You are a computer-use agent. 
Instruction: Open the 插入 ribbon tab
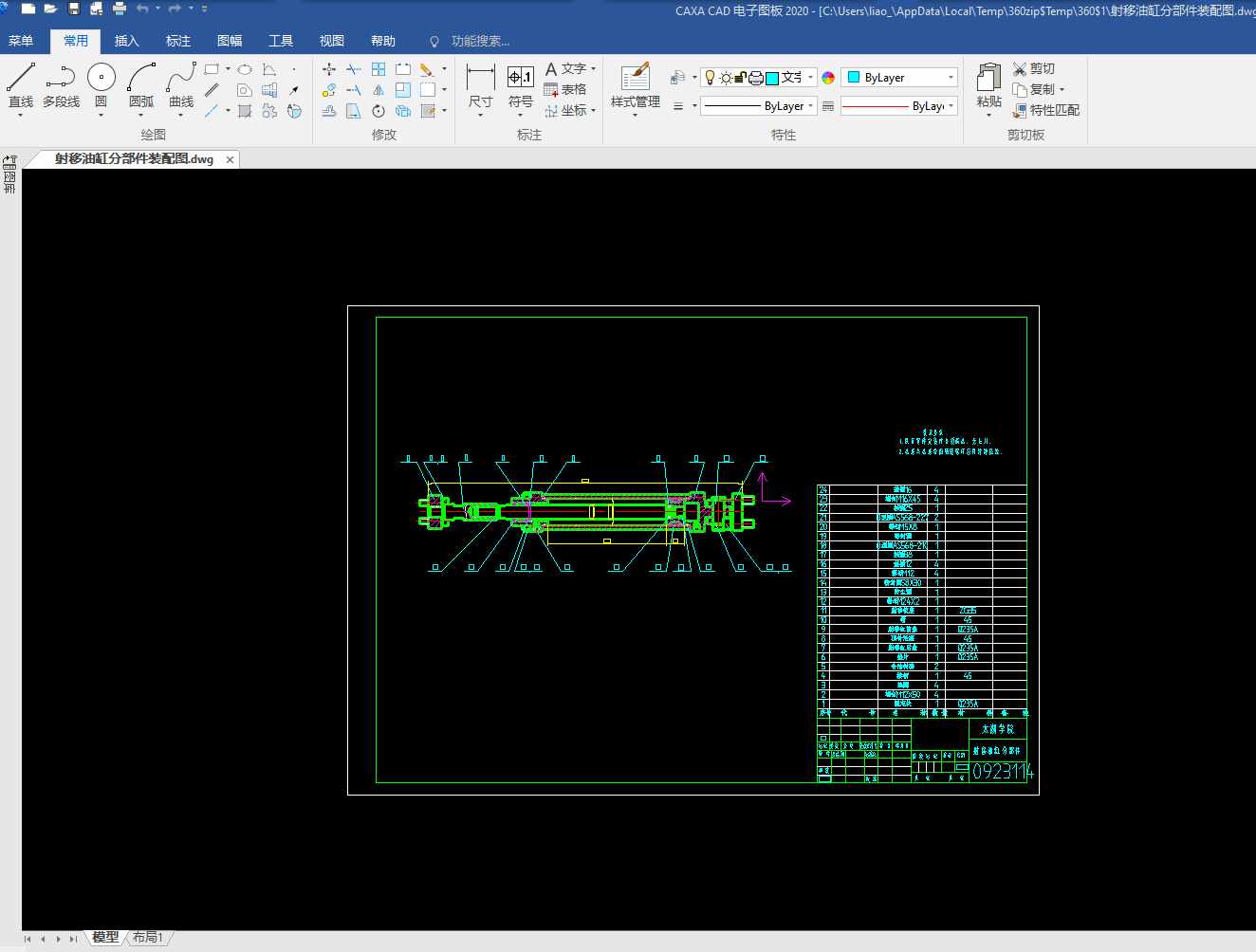click(126, 41)
